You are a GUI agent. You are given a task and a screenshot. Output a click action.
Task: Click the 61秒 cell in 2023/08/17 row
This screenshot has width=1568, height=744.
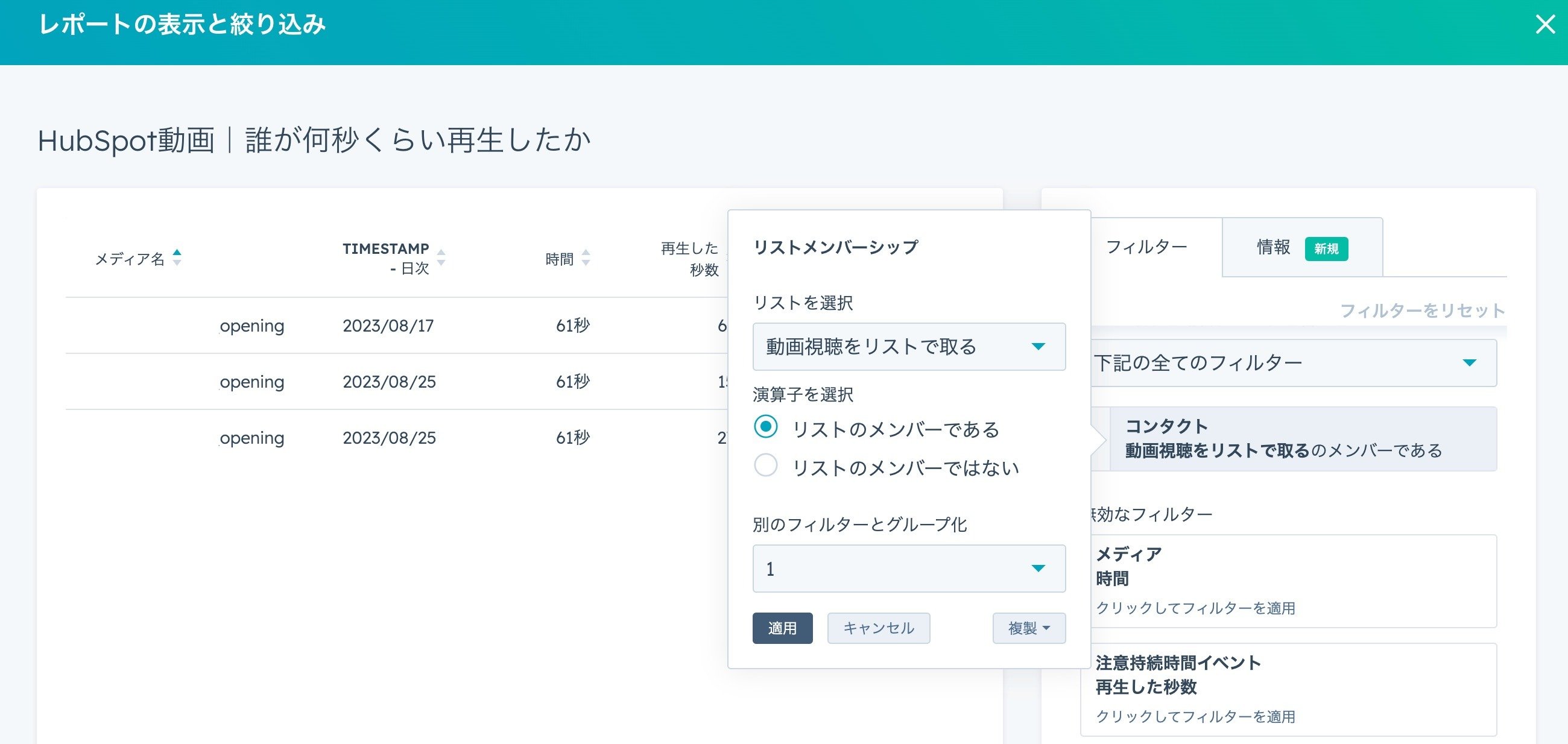point(573,326)
